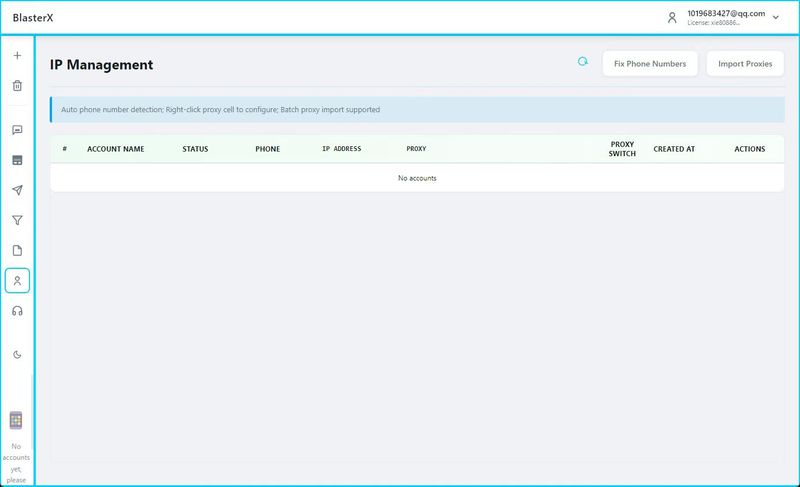Click the trash can icon in sidebar
800x487 pixels.
tap(17, 86)
